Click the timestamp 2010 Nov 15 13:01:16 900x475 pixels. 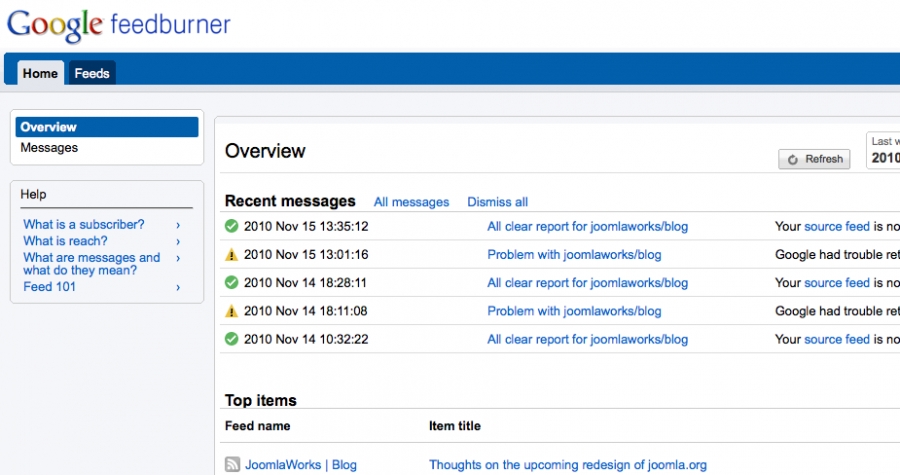click(306, 255)
